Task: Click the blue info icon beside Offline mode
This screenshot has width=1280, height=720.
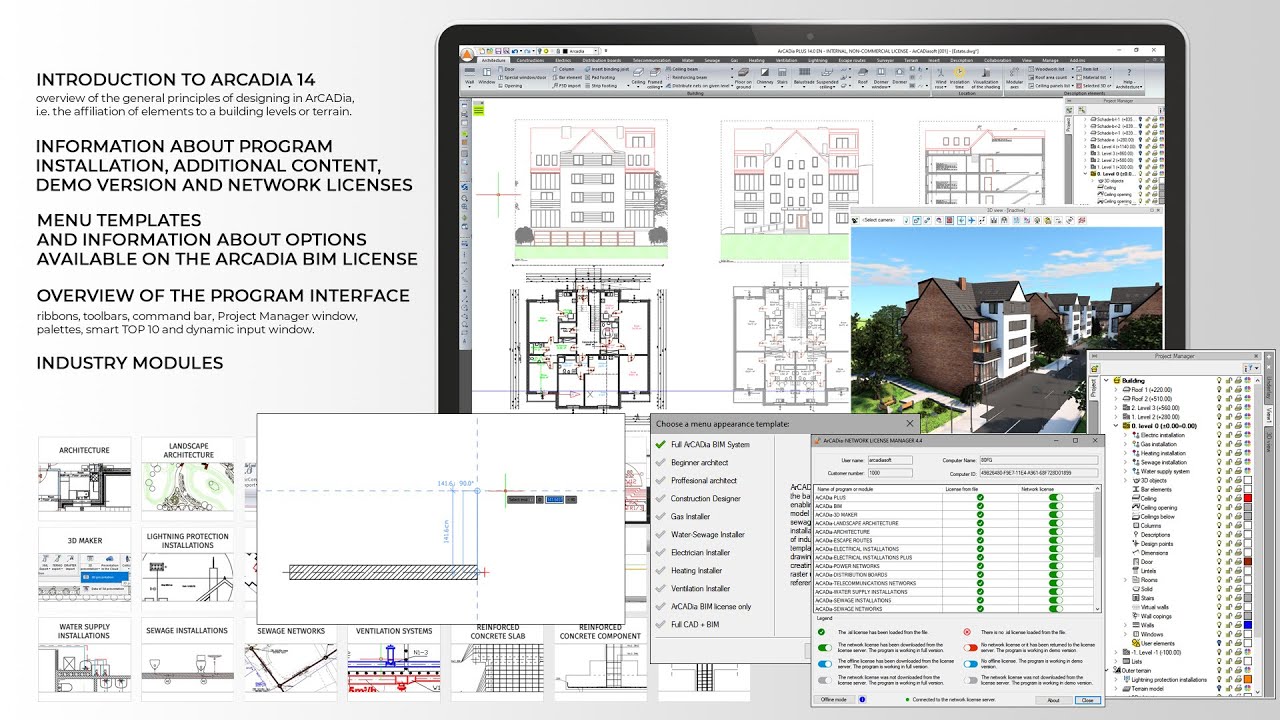Action: (862, 699)
